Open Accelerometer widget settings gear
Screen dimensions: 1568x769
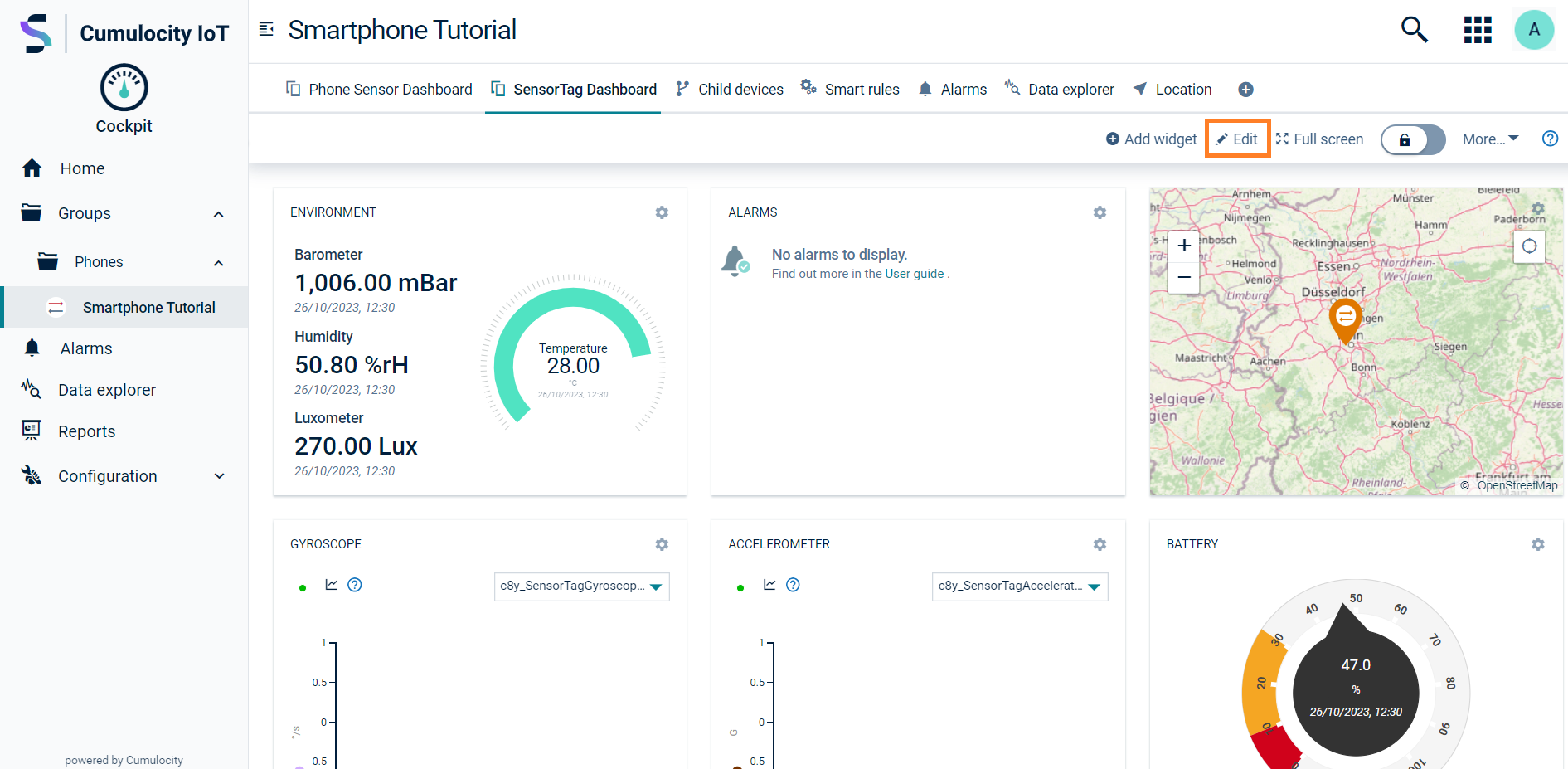tap(1100, 544)
